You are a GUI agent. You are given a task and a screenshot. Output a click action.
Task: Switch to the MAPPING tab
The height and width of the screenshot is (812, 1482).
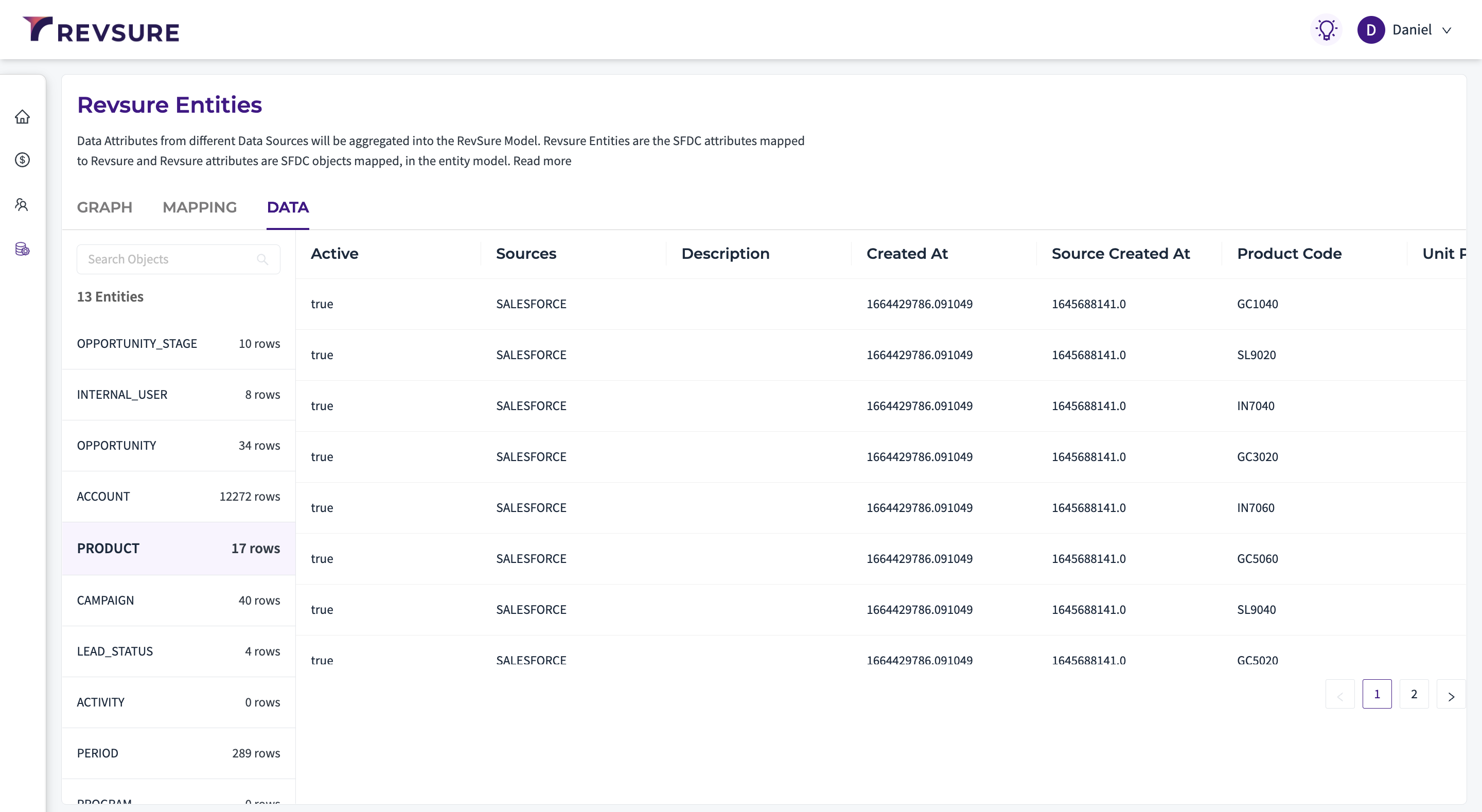click(200, 208)
